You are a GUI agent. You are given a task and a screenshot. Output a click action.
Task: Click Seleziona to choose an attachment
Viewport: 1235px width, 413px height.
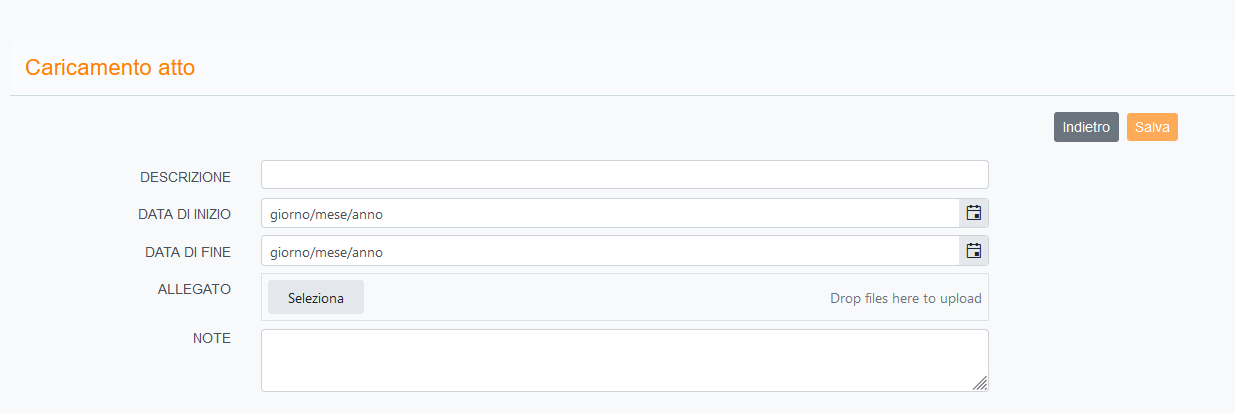pos(316,298)
